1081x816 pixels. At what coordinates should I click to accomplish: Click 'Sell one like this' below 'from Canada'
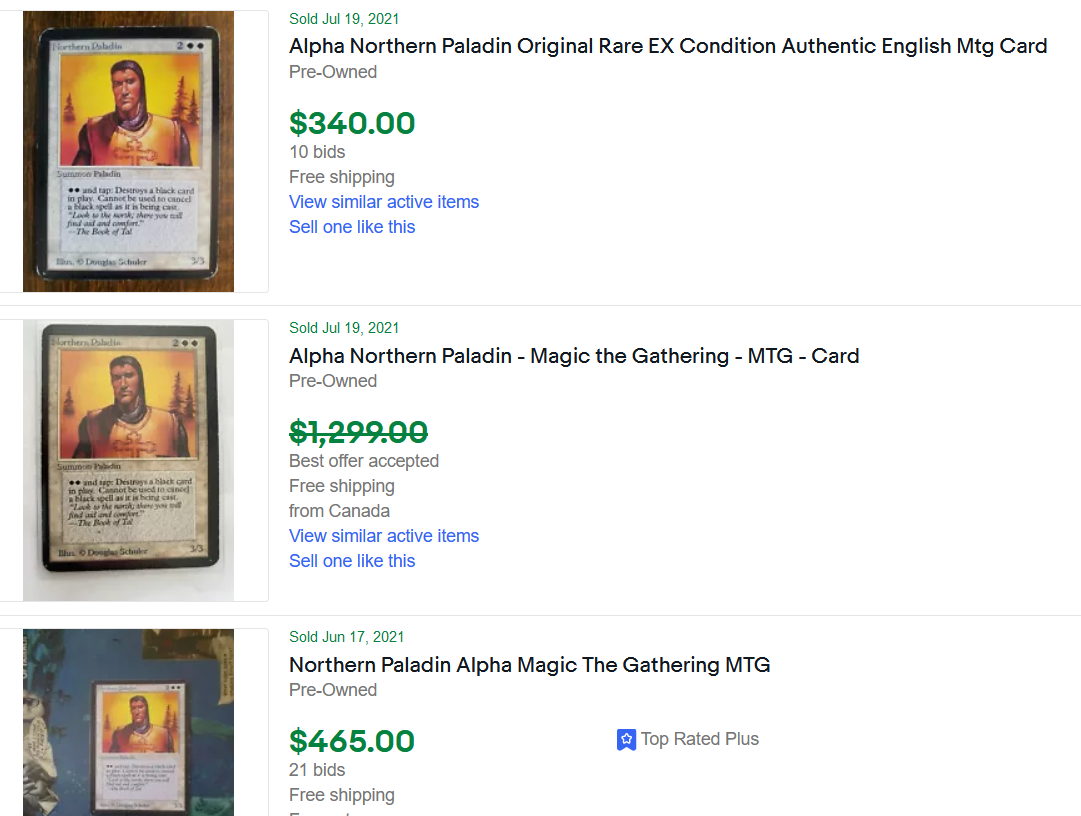352,561
